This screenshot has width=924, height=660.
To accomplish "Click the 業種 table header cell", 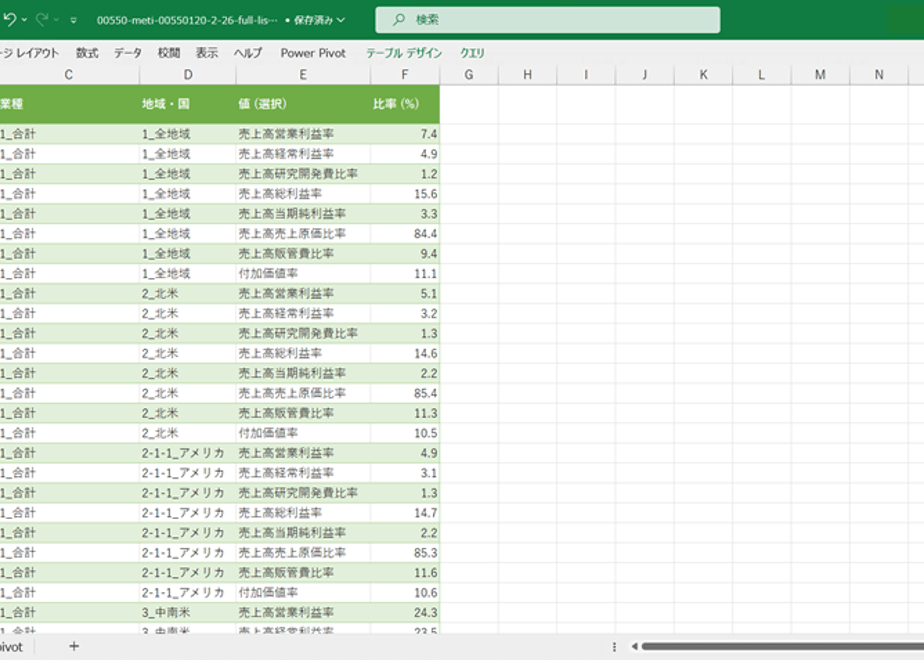I will tap(69, 104).
